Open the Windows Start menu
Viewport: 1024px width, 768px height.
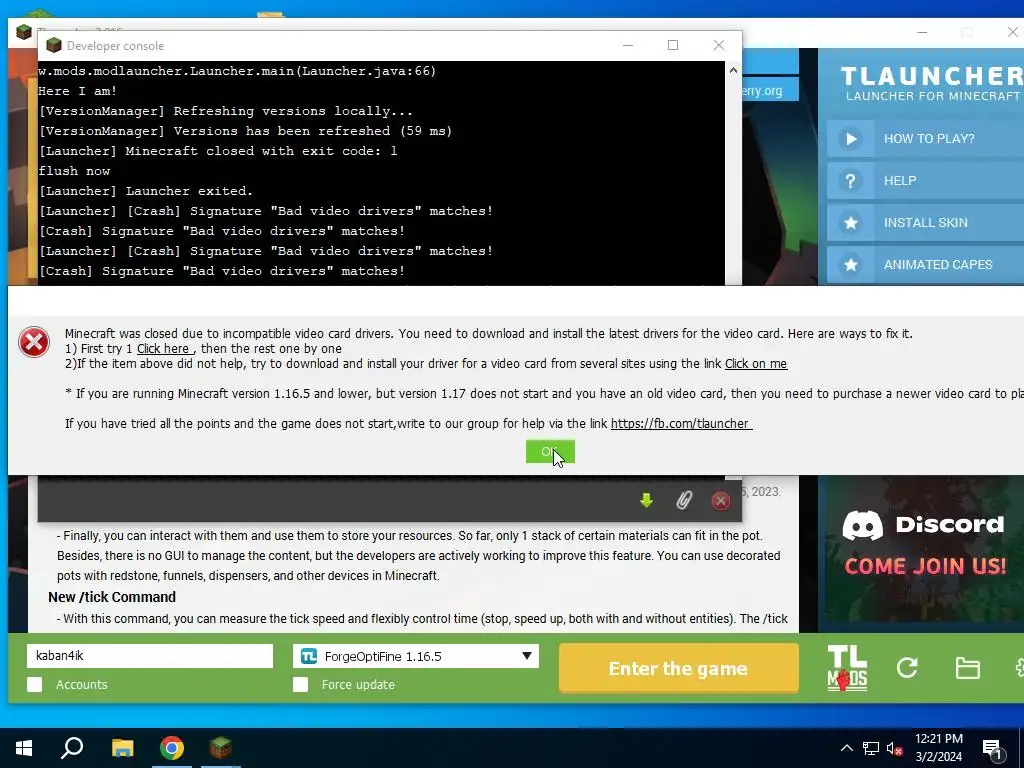24,748
